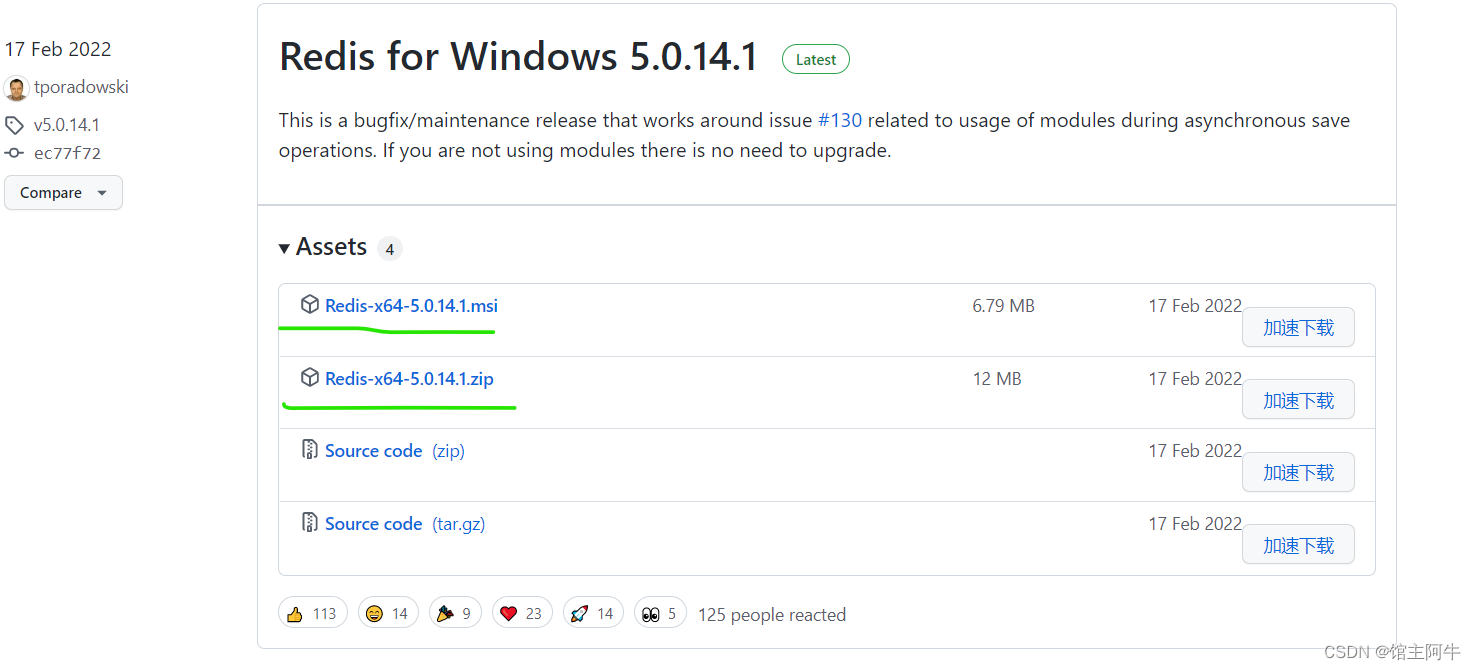The height and width of the screenshot is (670, 1476).
Task: Download Redis-x64-5.0.14.1.zip
Action: point(409,379)
